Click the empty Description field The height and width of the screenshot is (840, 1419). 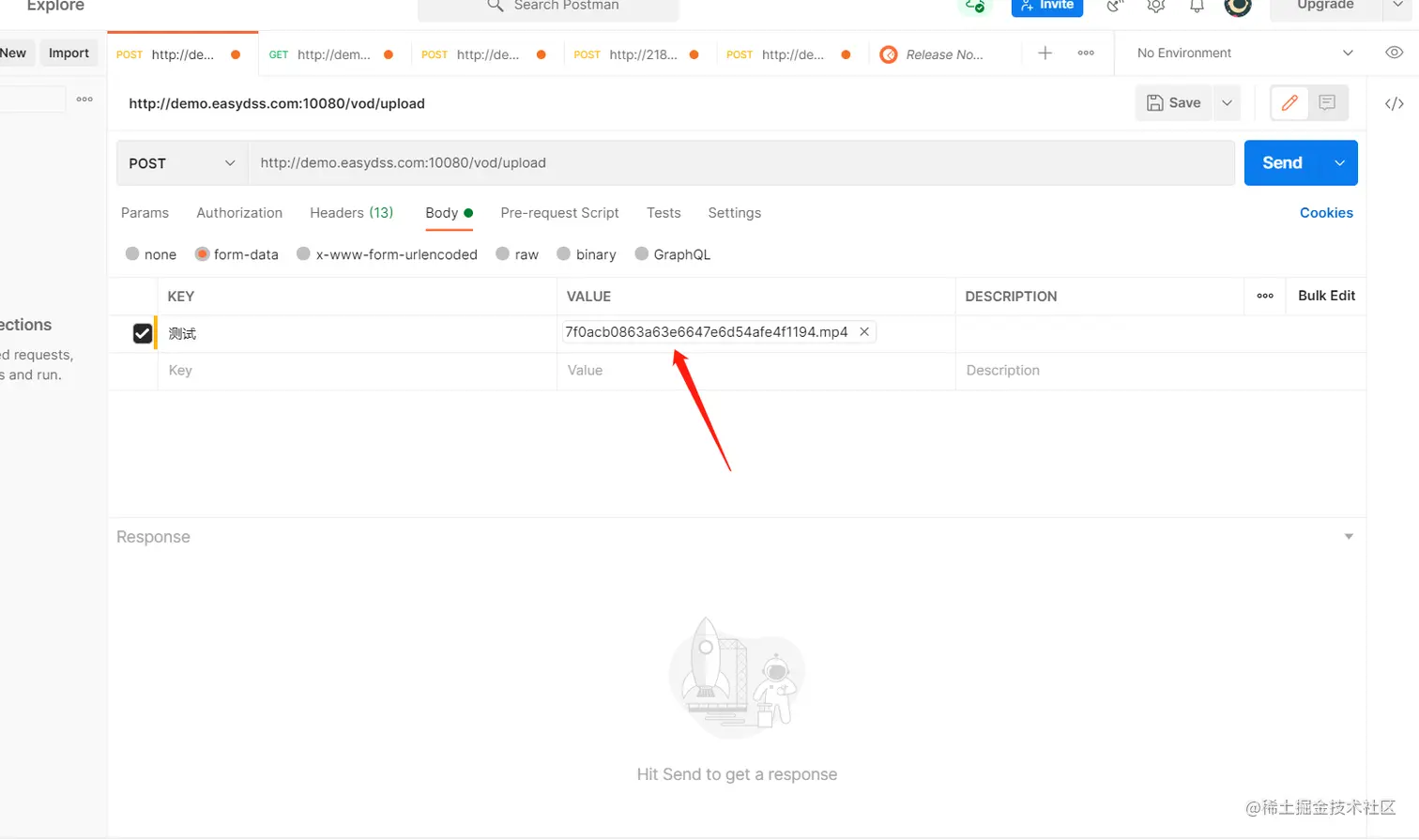click(1160, 371)
